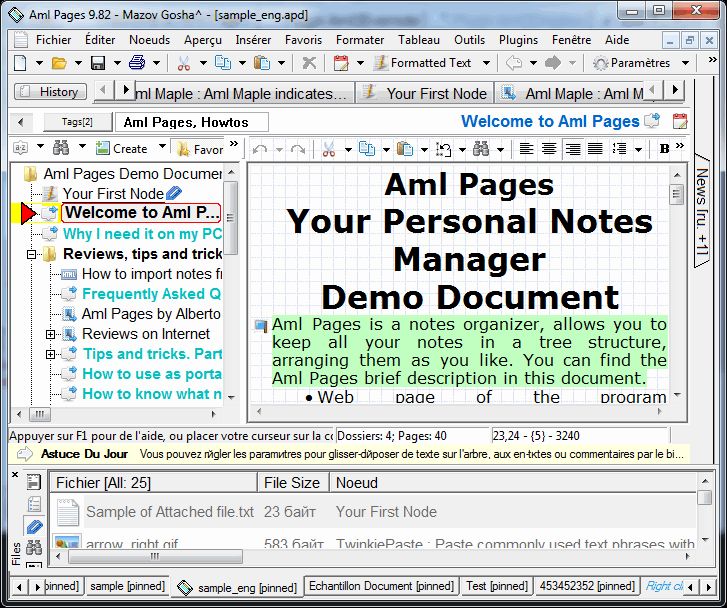The height and width of the screenshot is (608, 727).
Task: Open Formatted Text dropdown arrow
Action: tap(486, 63)
